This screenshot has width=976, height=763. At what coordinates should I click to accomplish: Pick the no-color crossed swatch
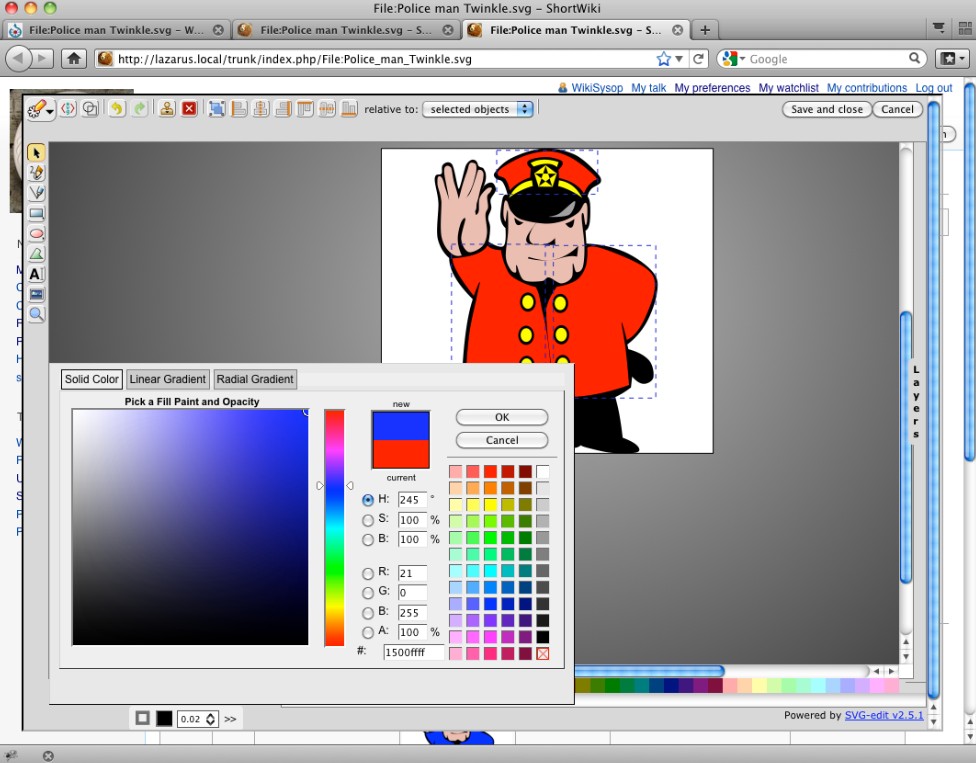pyautogui.click(x=543, y=653)
